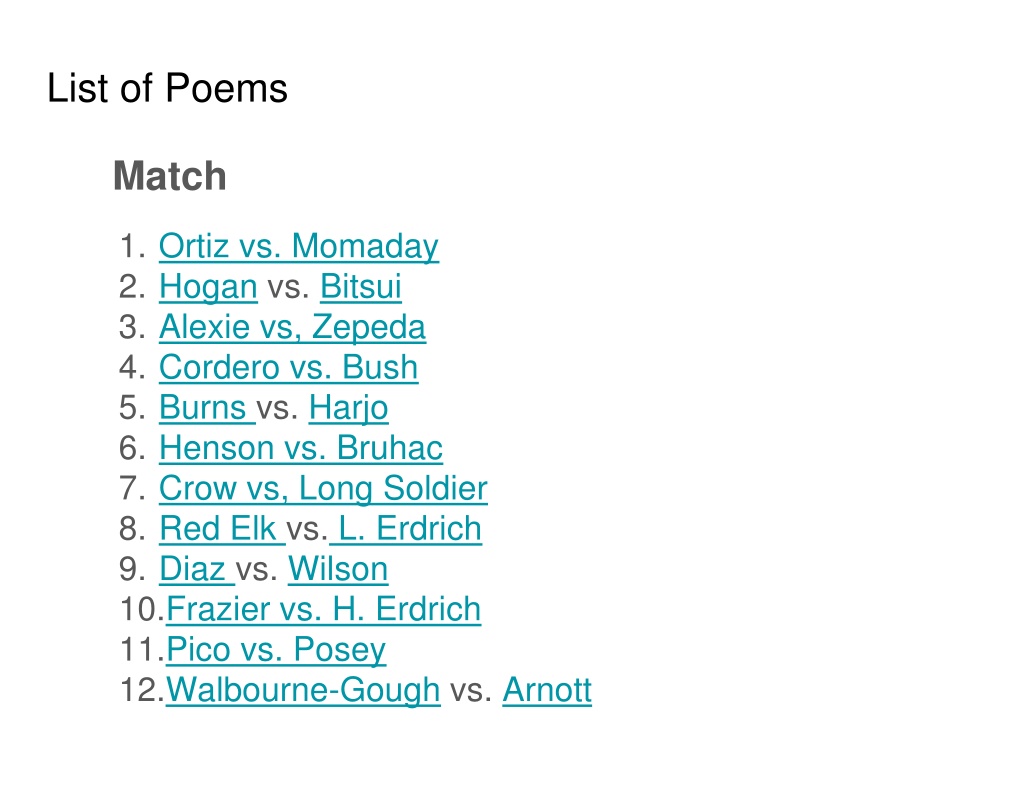The image size is (1024, 791).
Task: Open the Crow vs, Long Soldier link
Action: [x=323, y=489]
